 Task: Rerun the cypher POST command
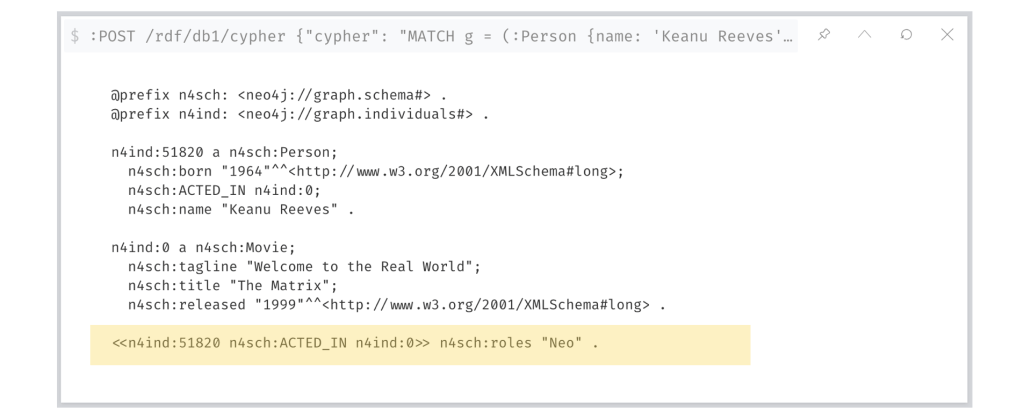click(906, 35)
